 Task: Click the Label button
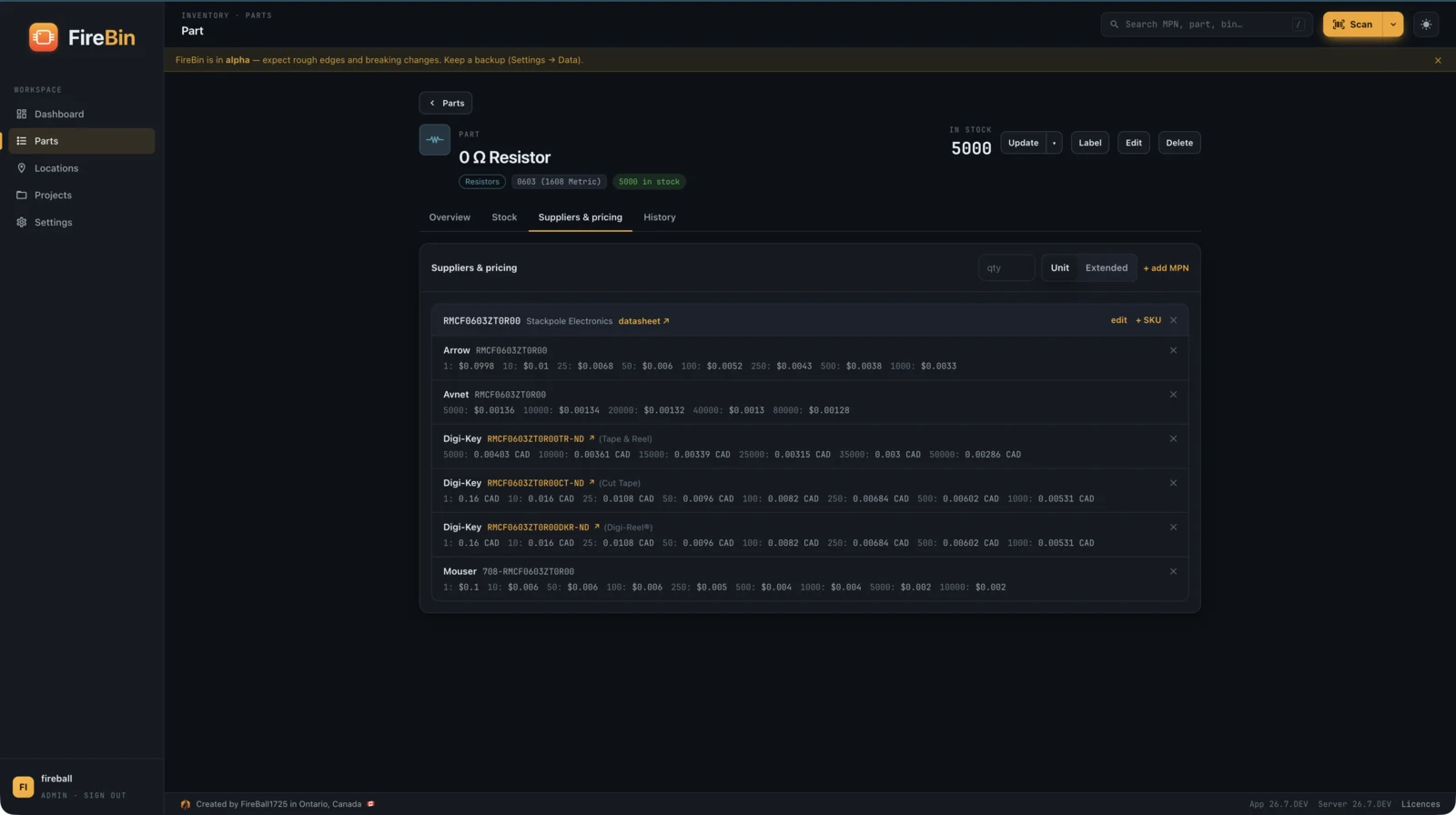click(1090, 143)
